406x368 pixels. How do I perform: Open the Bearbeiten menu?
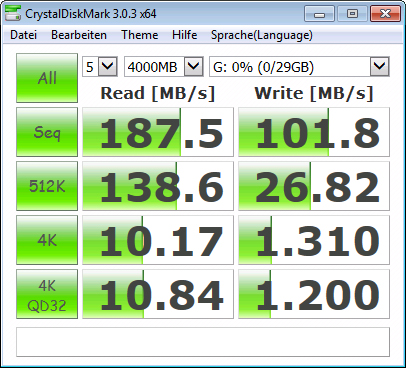pos(79,35)
